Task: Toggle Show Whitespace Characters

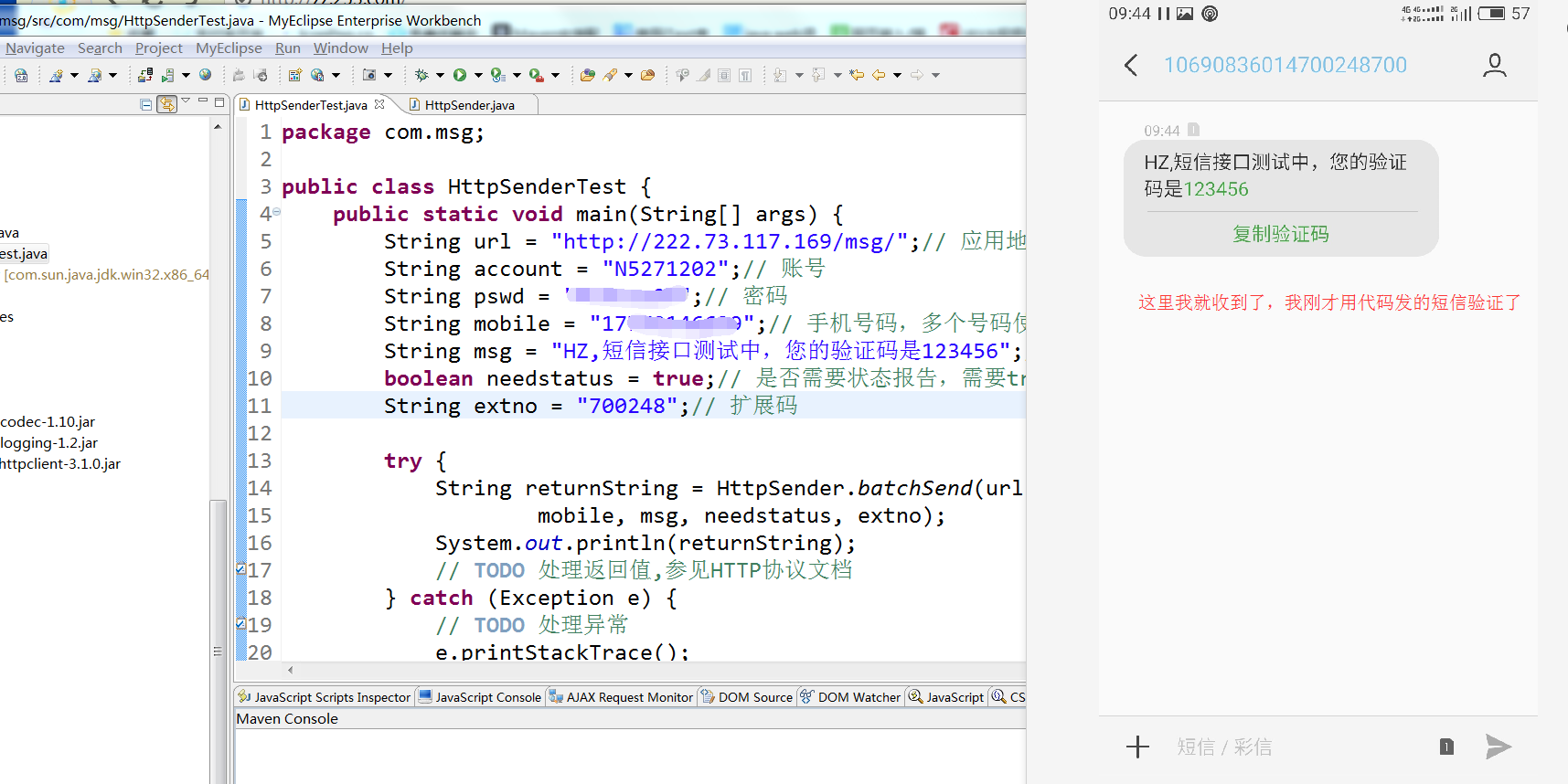Action: [x=745, y=75]
